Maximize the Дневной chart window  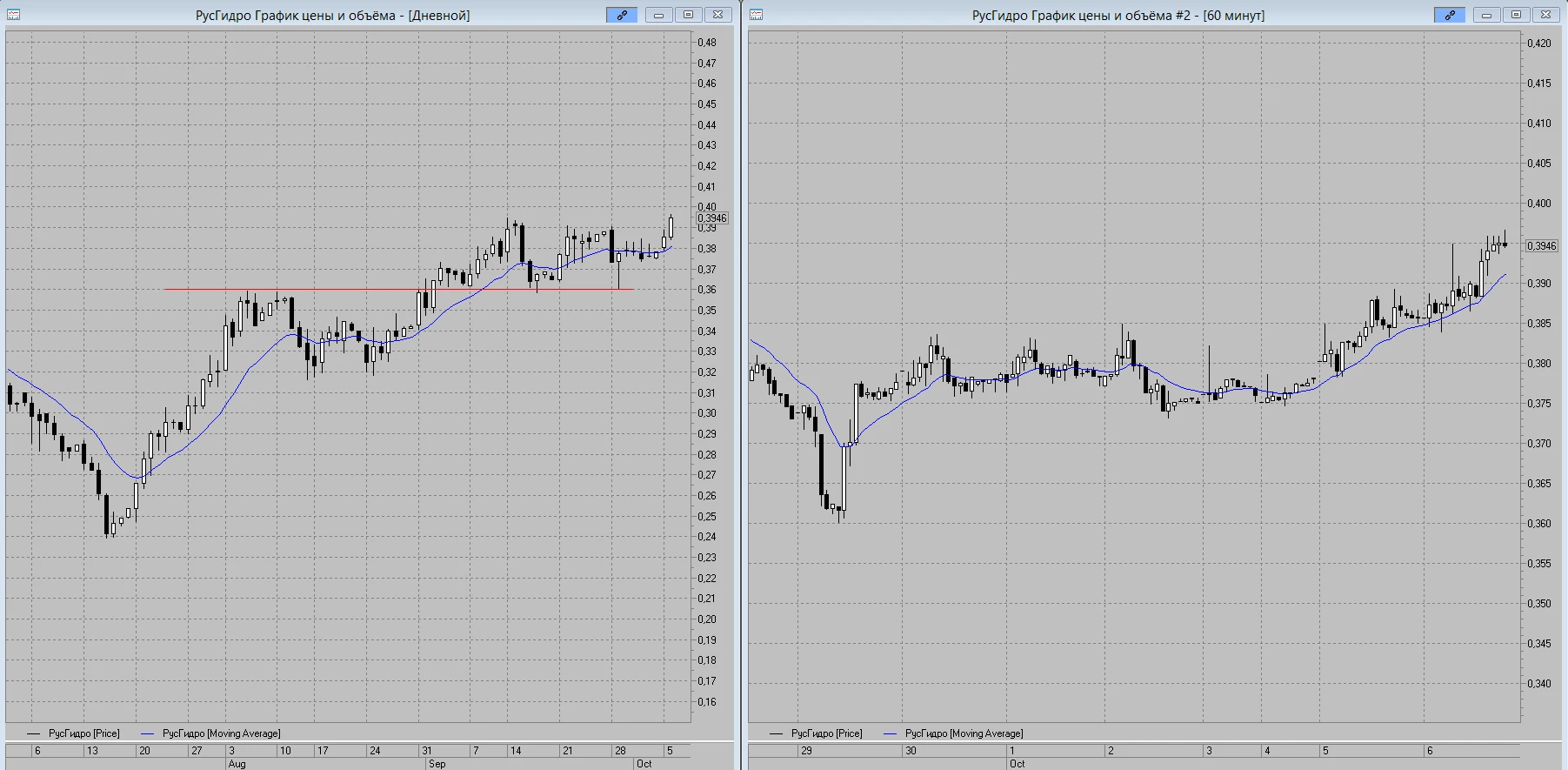(688, 15)
